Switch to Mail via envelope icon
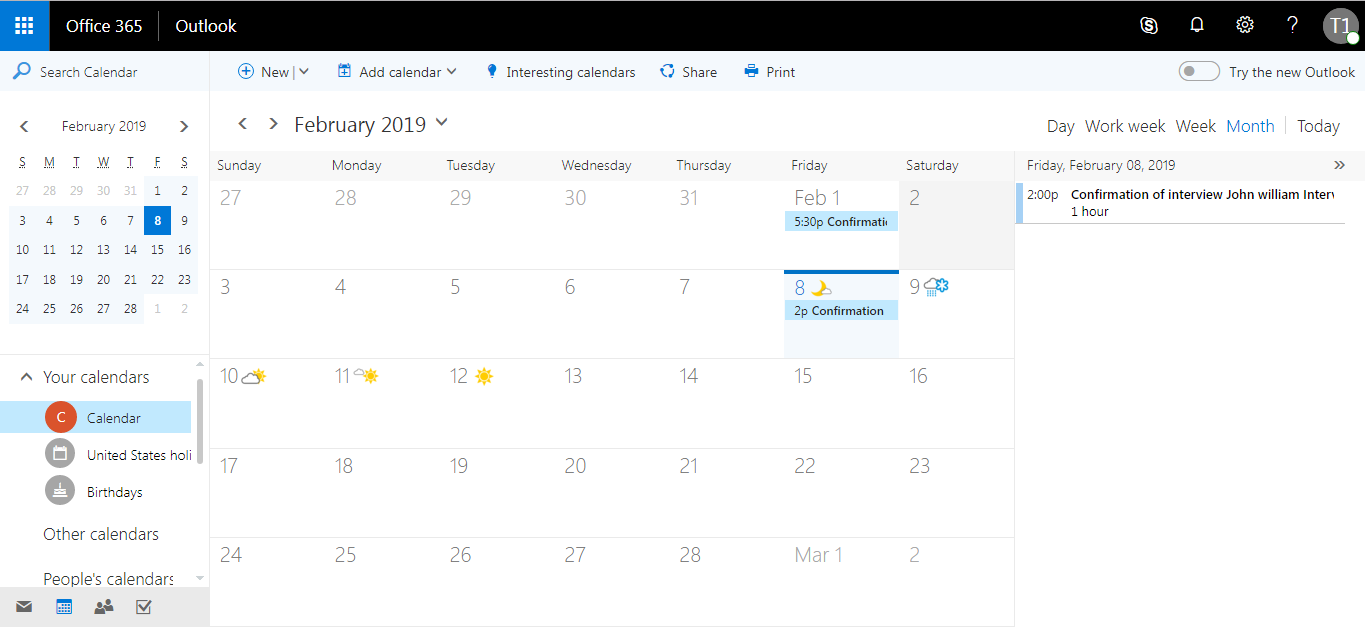1367x627 pixels. (24, 606)
